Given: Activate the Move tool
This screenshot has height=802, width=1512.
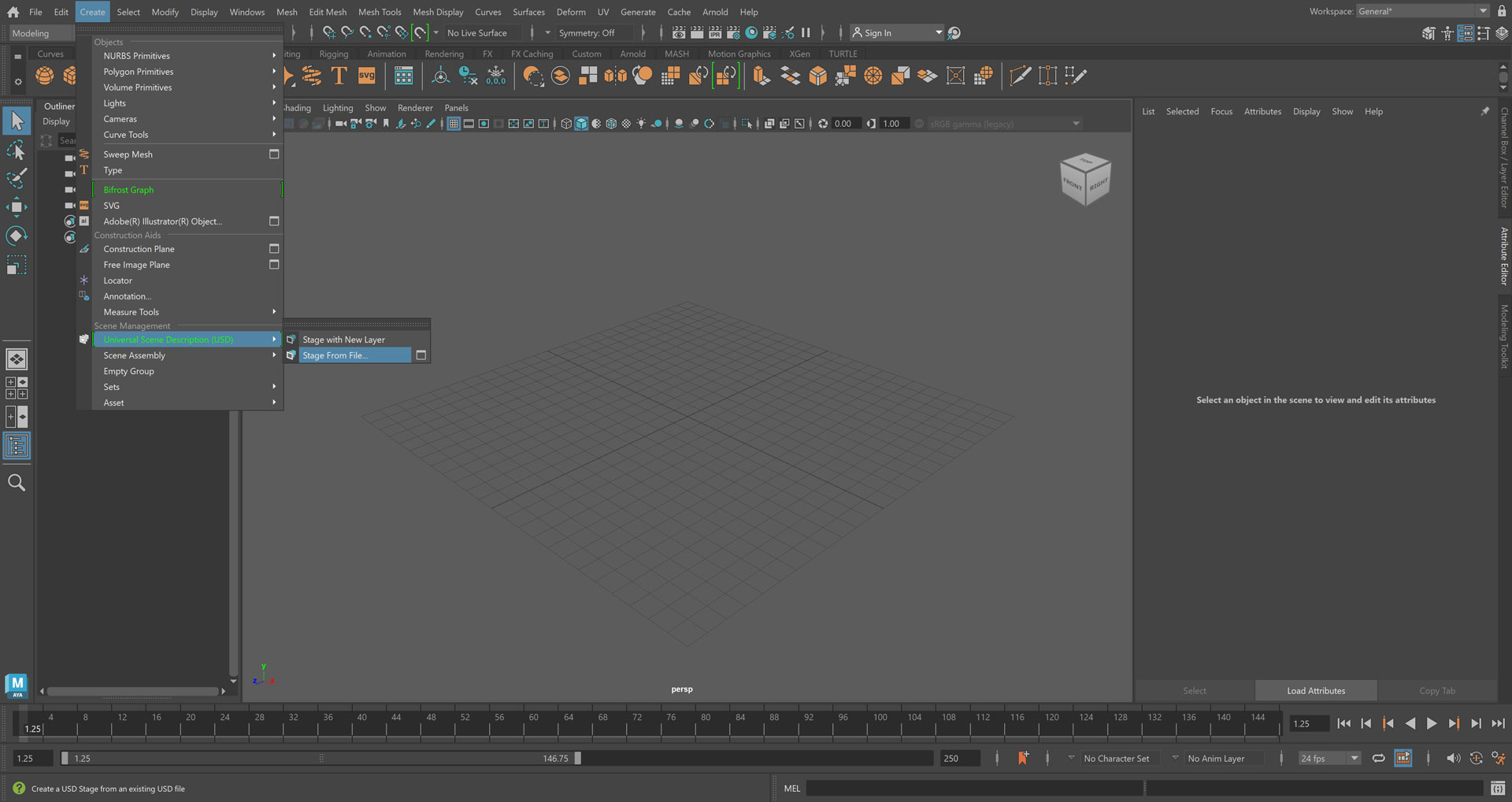Looking at the screenshot, I should pyautogui.click(x=17, y=207).
